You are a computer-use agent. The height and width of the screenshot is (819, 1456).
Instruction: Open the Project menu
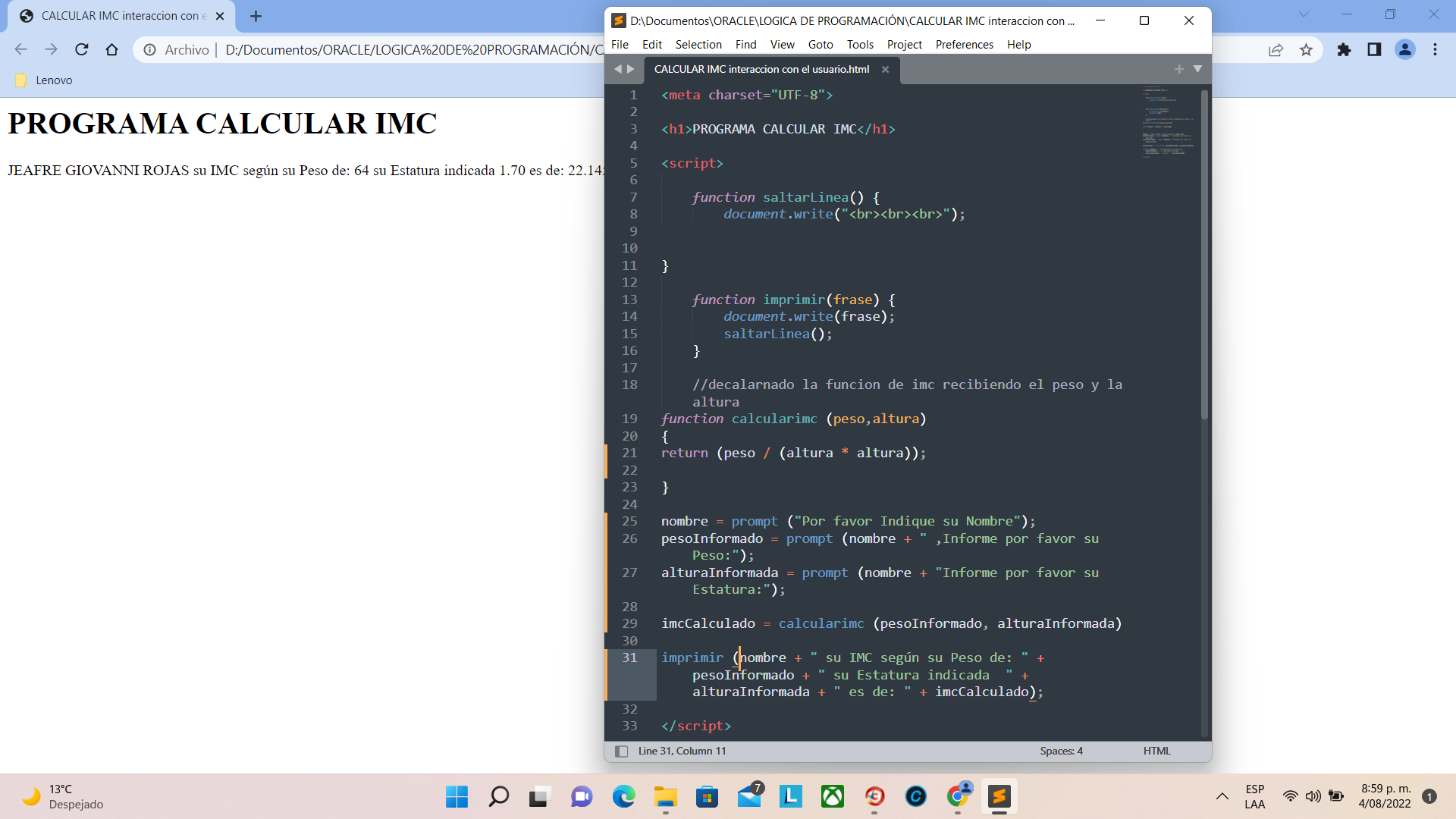(x=905, y=45)
